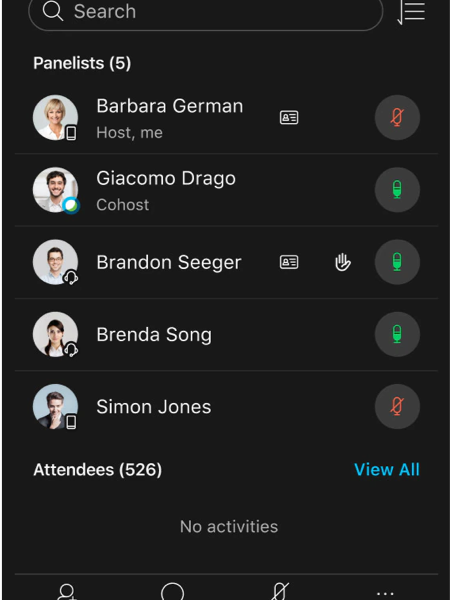
Task: Collapse the Panelists (5) section header
Action: coord(82,63)
